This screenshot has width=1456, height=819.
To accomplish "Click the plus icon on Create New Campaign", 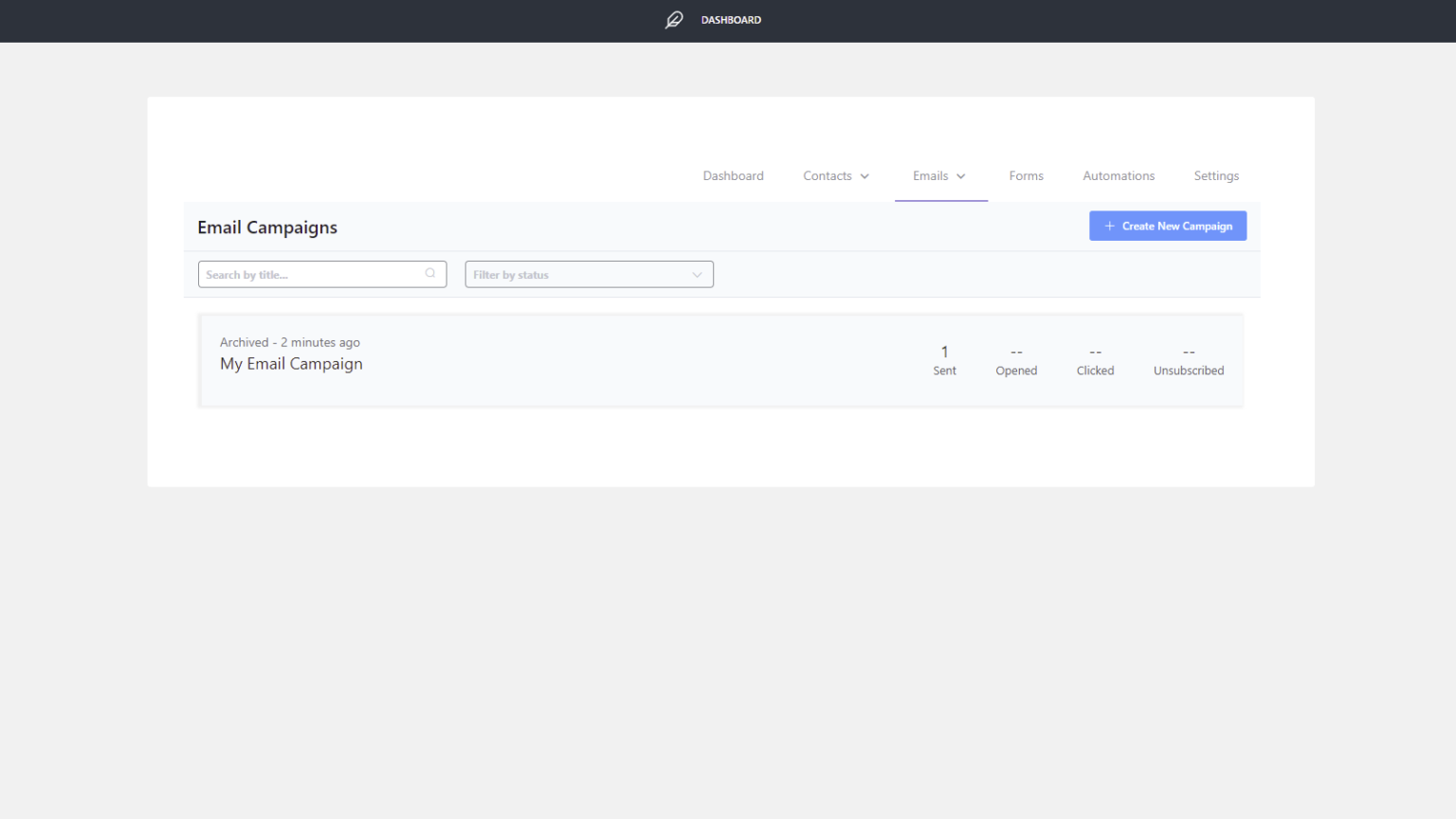I will point(1109,226).
